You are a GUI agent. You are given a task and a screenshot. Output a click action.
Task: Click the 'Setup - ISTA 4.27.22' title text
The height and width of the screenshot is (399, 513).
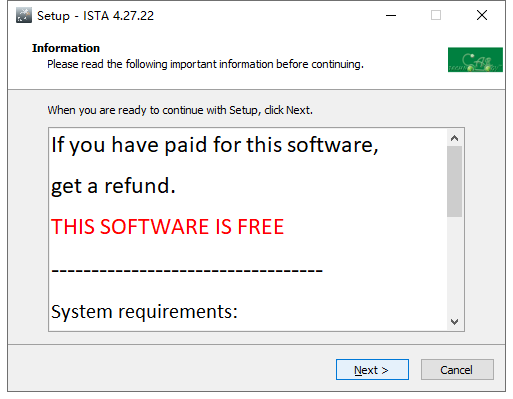tap(95, 16)
